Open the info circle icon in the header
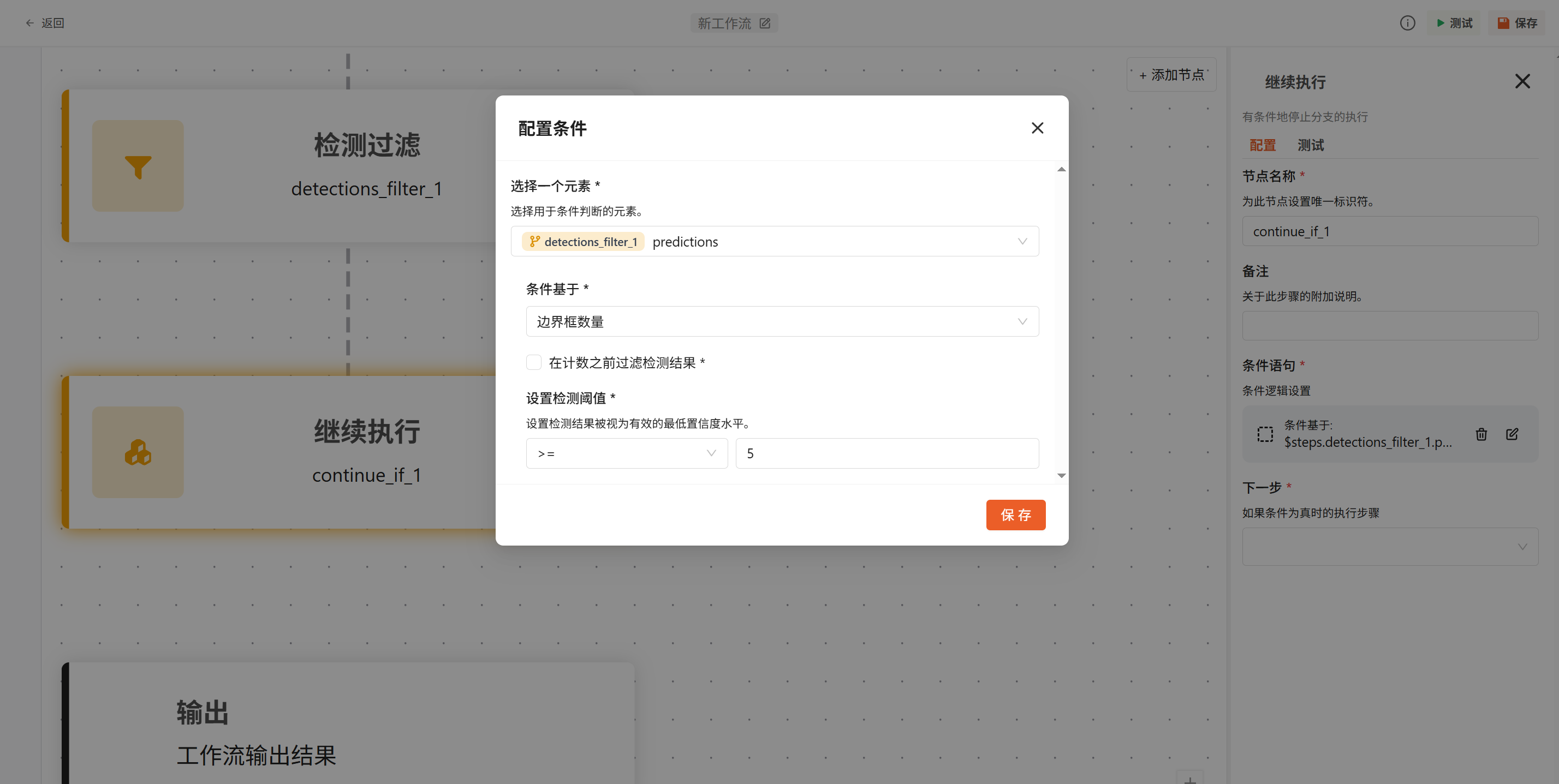This screenshot has width=1559, height=784. pyautogui.click(x=1407, y=23)
